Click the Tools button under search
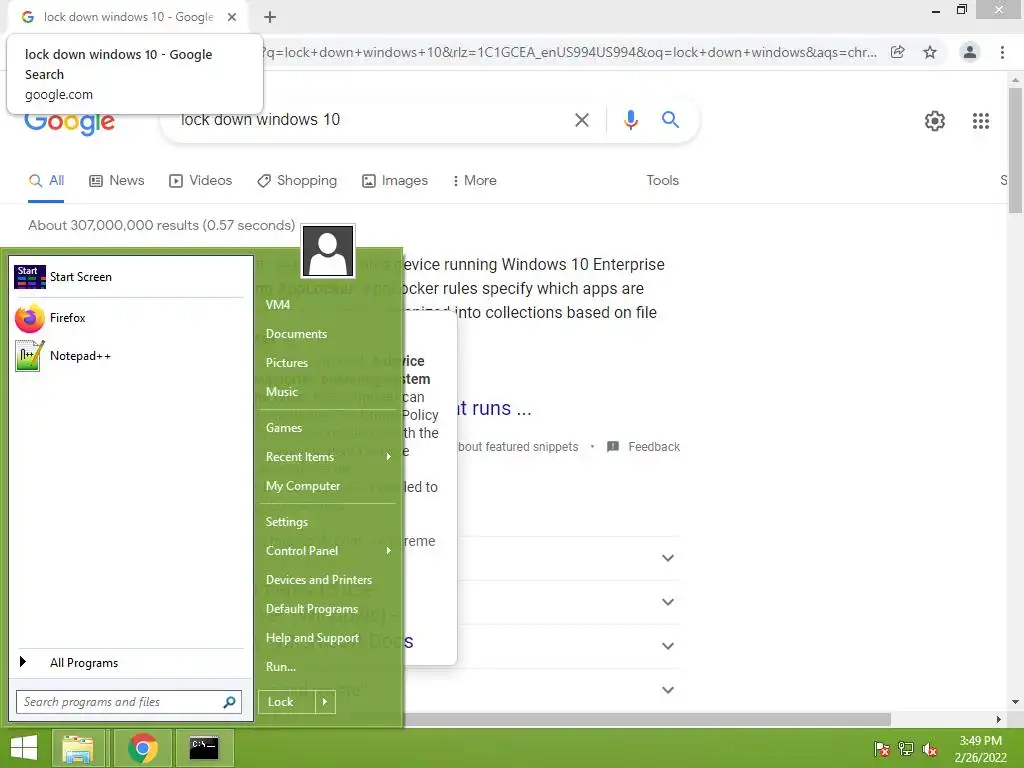This screenshot has width=1024, height=768. pyautogui.click(x=662, y=180)
